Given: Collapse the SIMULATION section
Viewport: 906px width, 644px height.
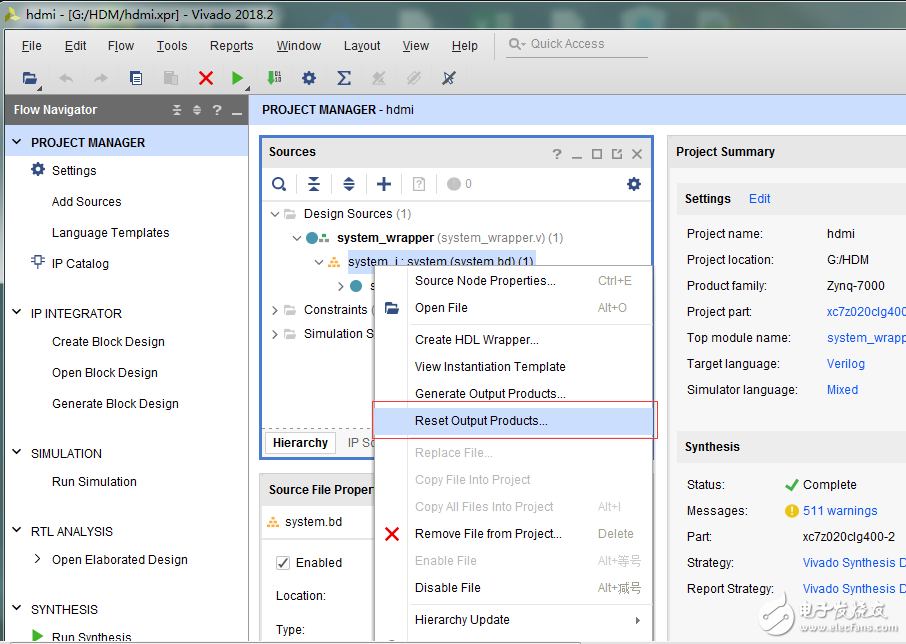Looking at the screenshot, I should [17, 452].
